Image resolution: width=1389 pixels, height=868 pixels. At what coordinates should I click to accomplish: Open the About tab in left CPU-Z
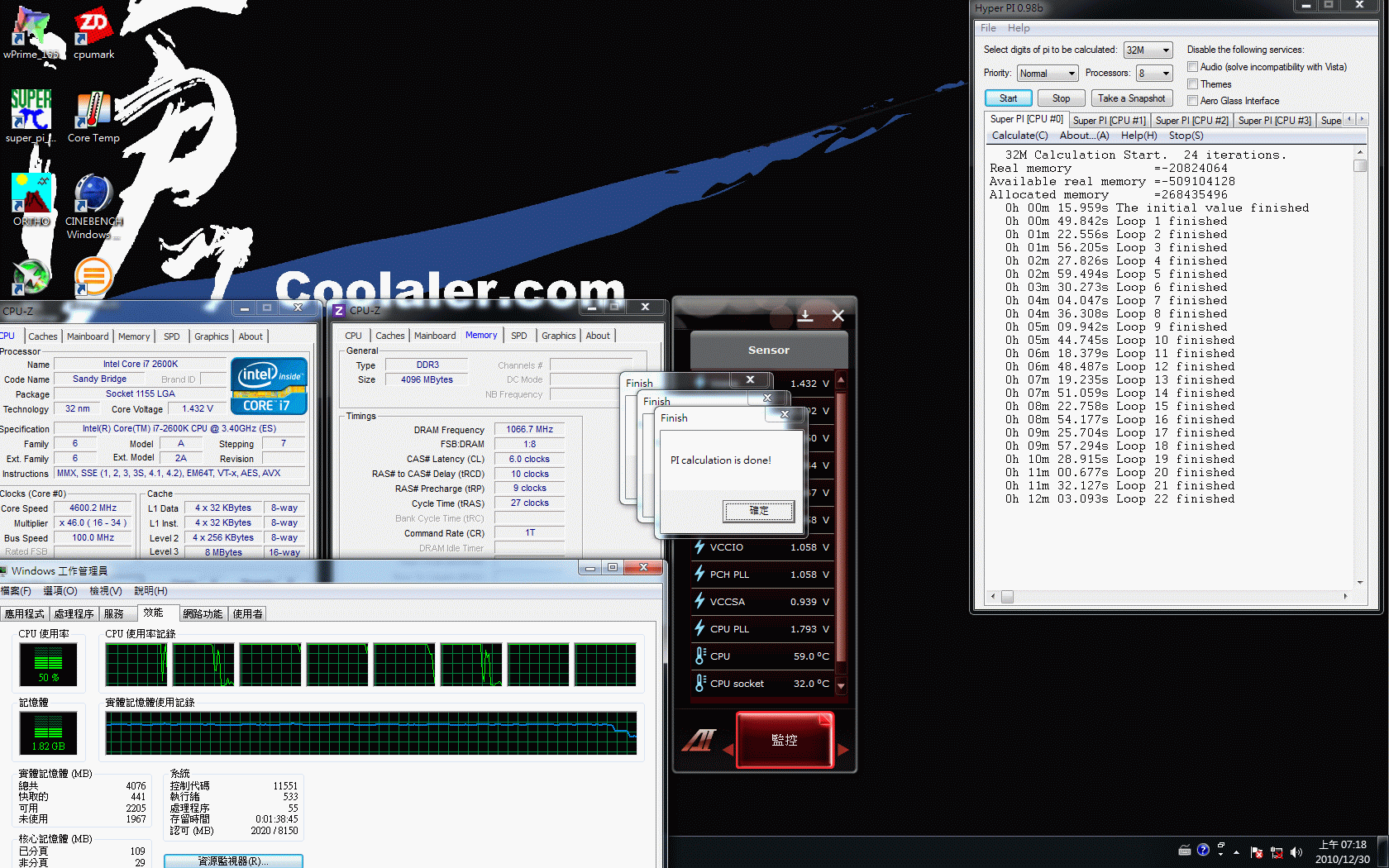(x=251, y=336)
